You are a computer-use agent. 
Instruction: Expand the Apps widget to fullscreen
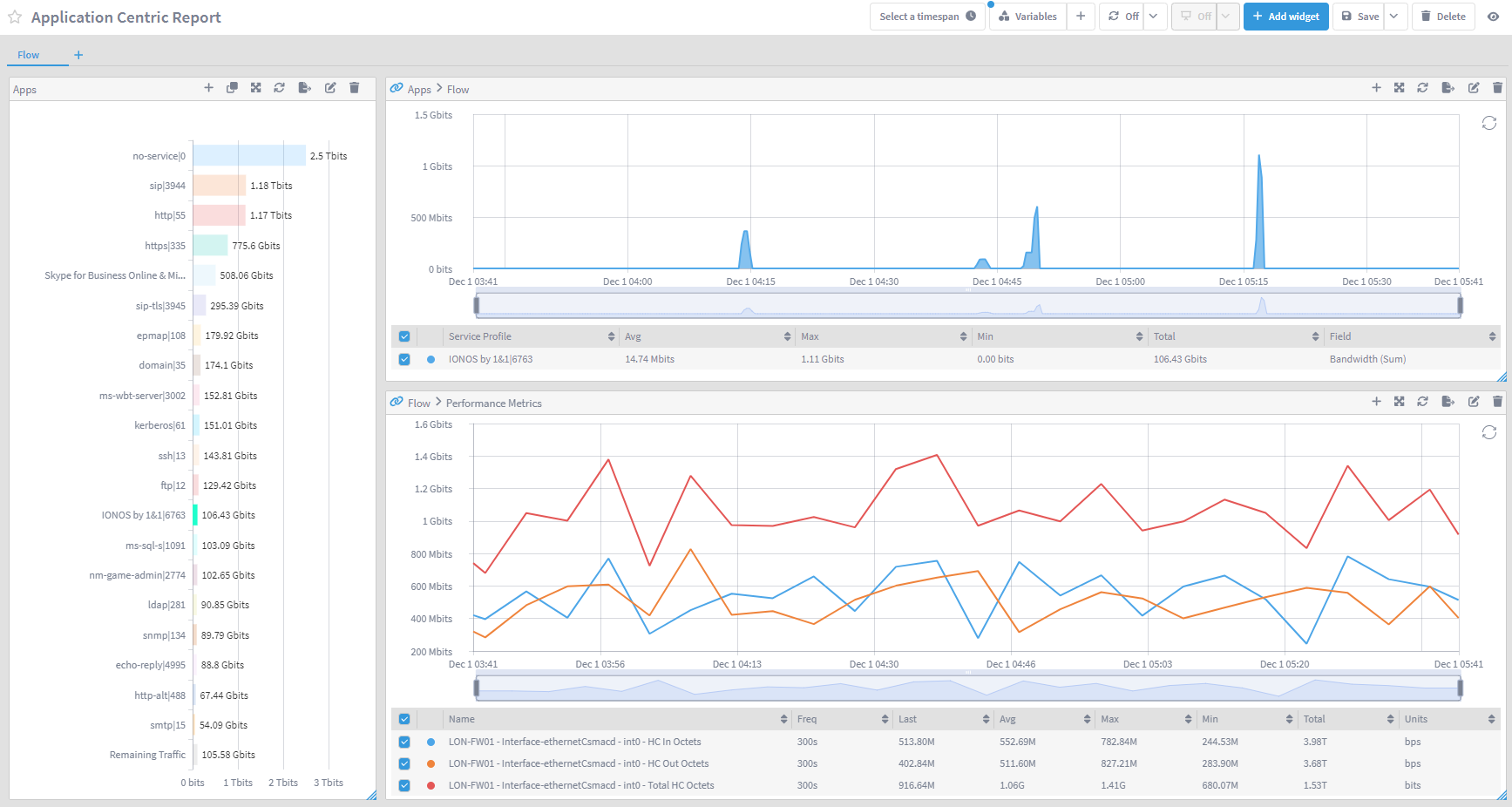255,88
